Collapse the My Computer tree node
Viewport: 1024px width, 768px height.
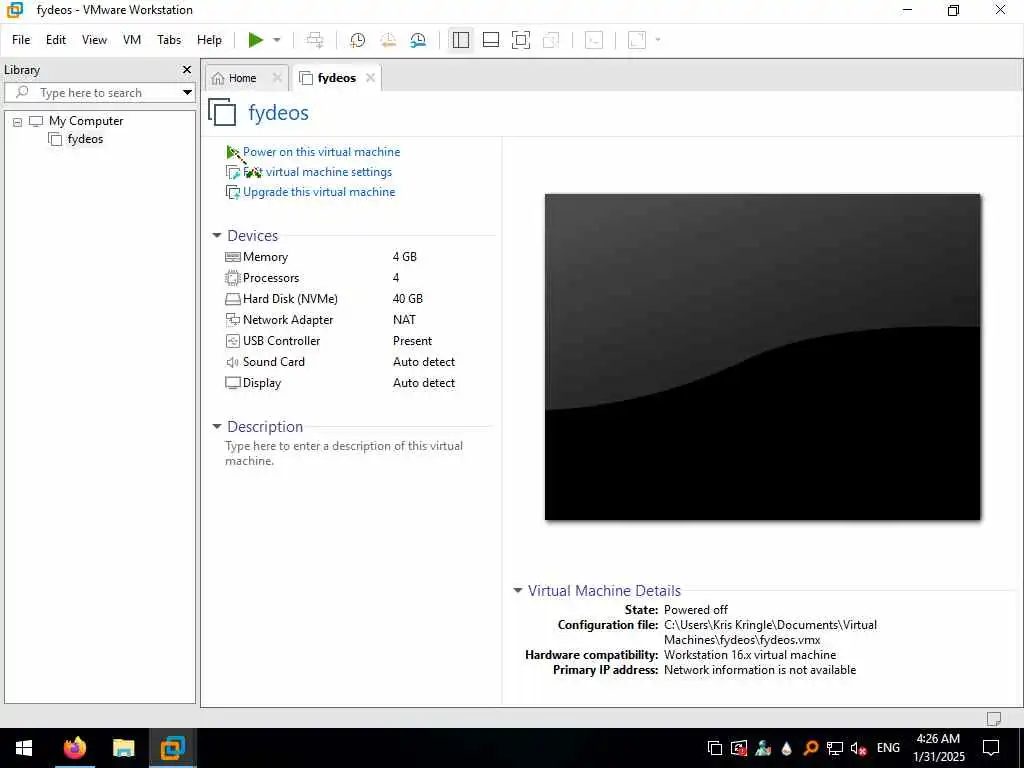coord(18,121)
